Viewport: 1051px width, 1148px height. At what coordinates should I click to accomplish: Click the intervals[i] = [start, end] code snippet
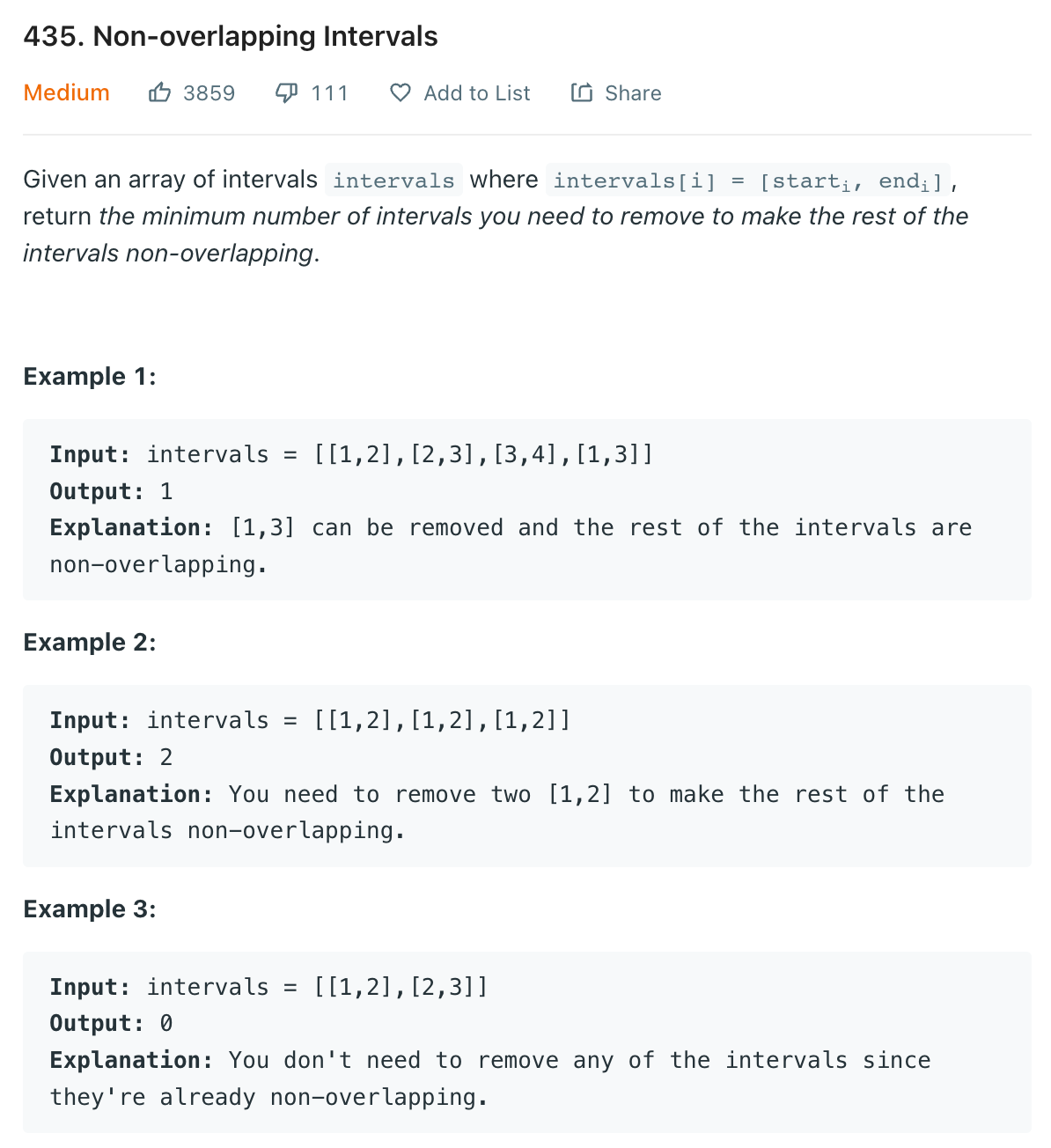[748, 180]
